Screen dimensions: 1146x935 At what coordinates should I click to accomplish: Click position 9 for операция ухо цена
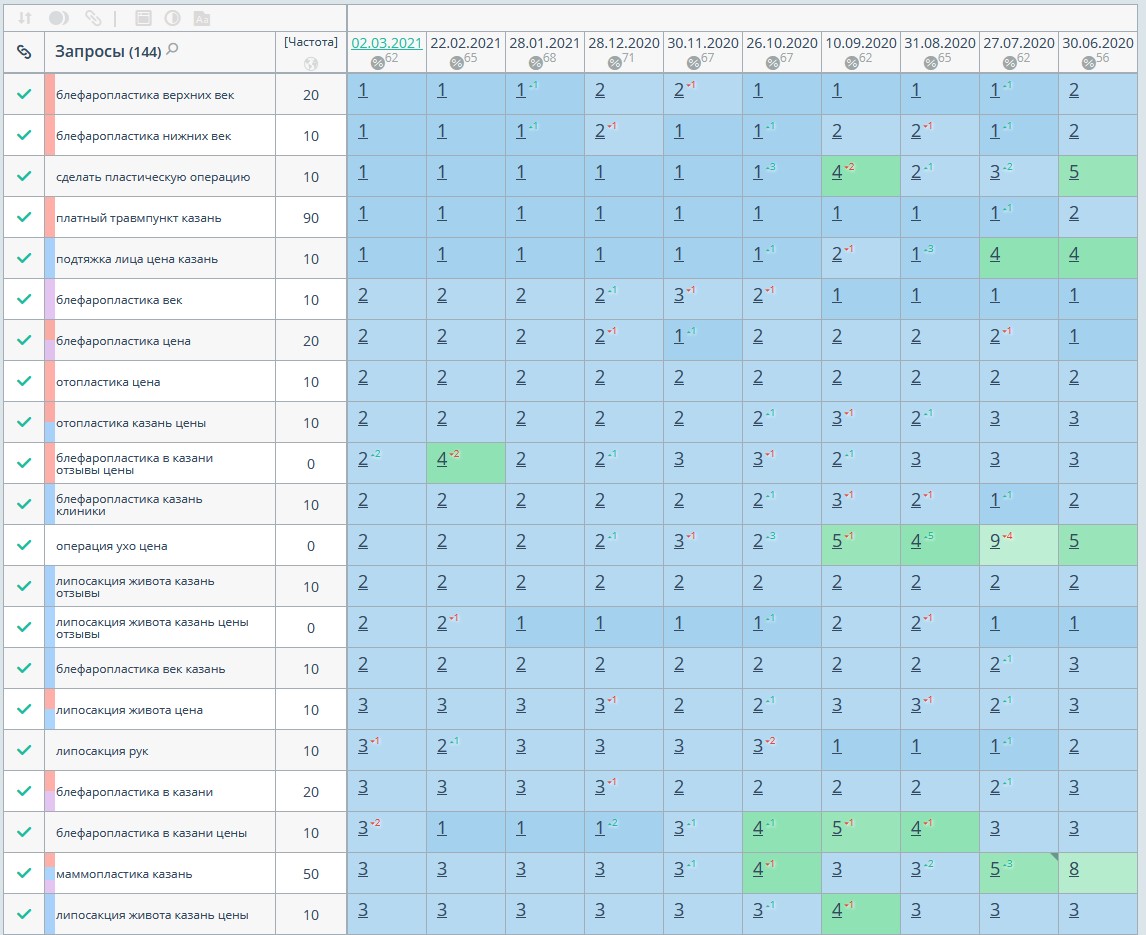tap(995, 545)
